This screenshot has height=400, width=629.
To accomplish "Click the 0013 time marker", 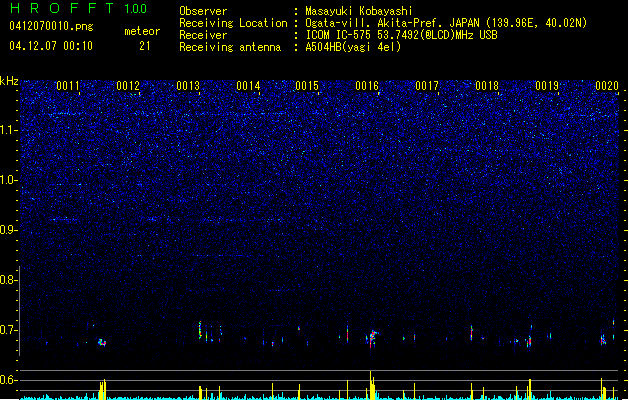I will point(188,86).
